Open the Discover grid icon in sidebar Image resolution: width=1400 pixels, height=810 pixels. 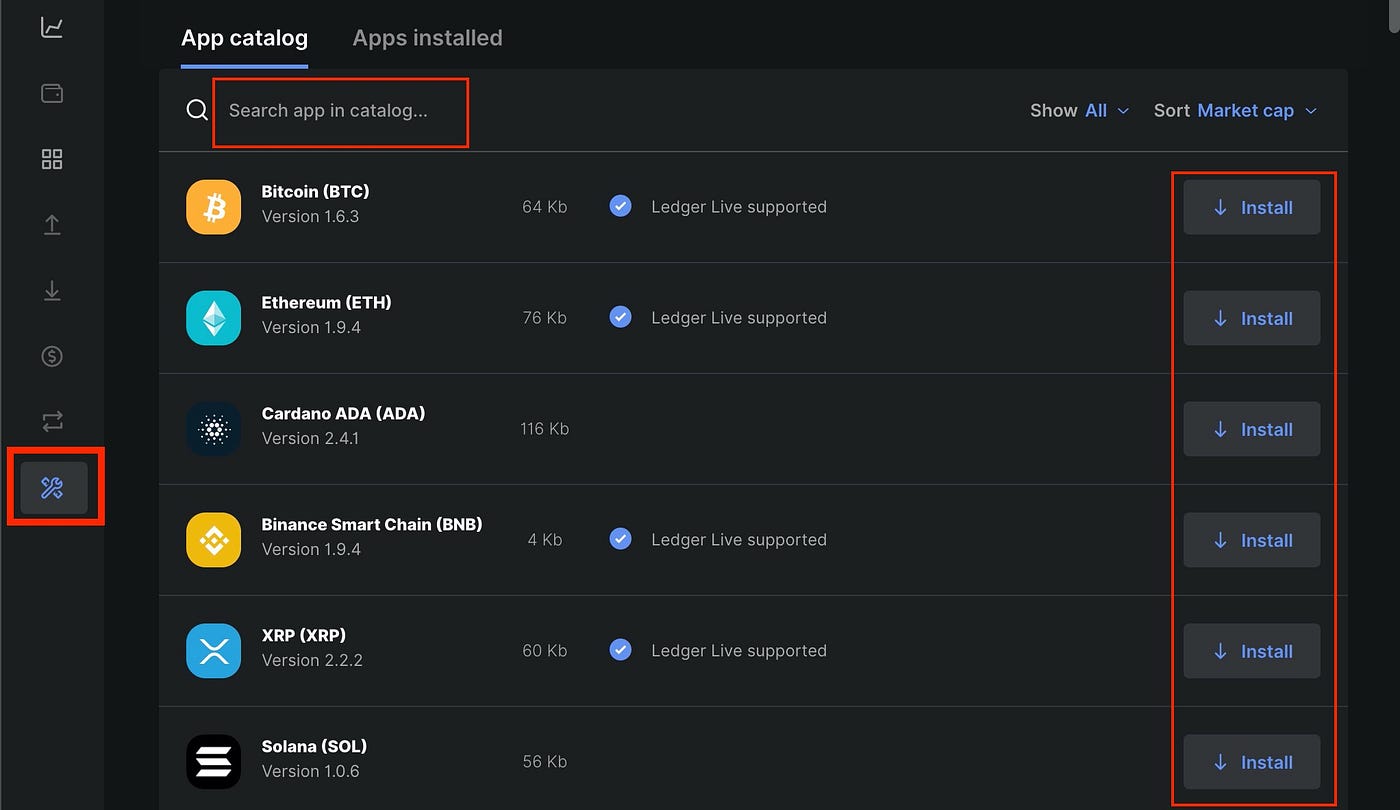click(52, 159)
